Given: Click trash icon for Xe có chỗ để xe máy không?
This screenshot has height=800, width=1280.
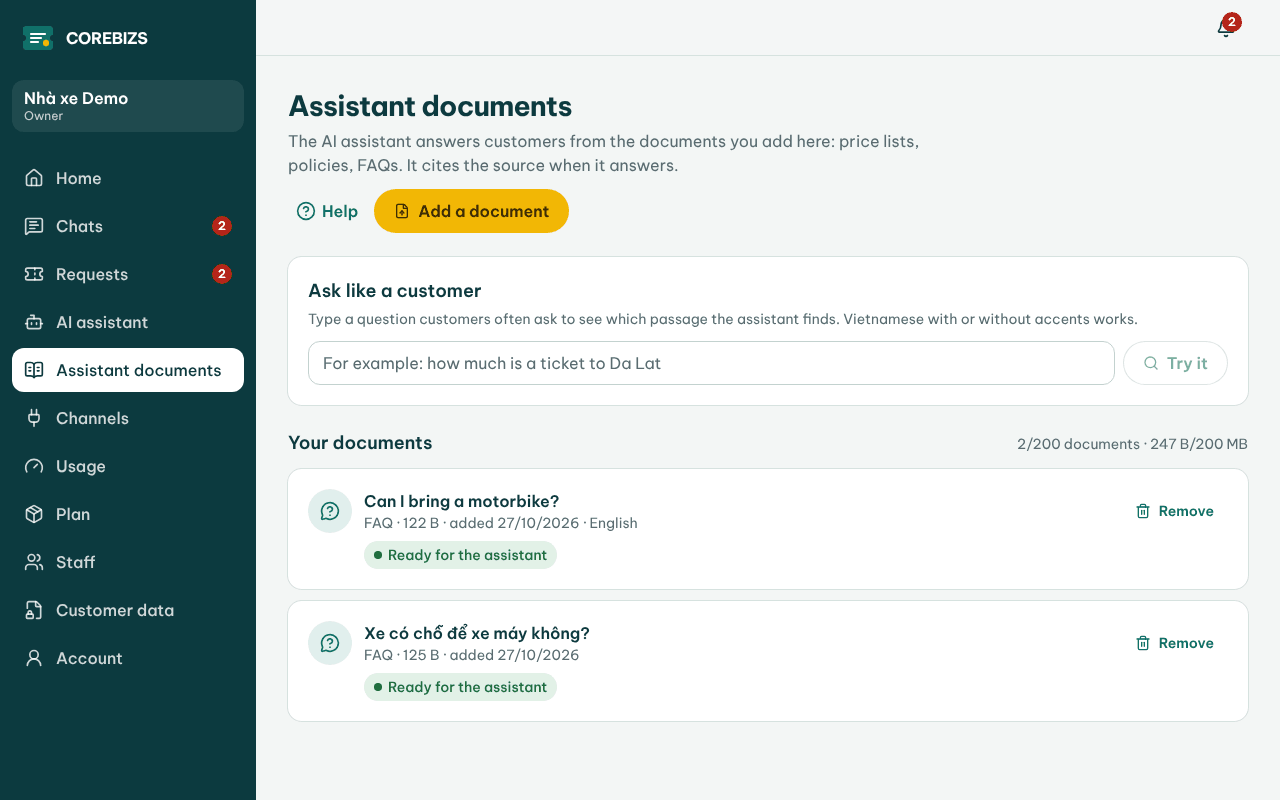Looking at the screenshot, I should pos(1143,643).
